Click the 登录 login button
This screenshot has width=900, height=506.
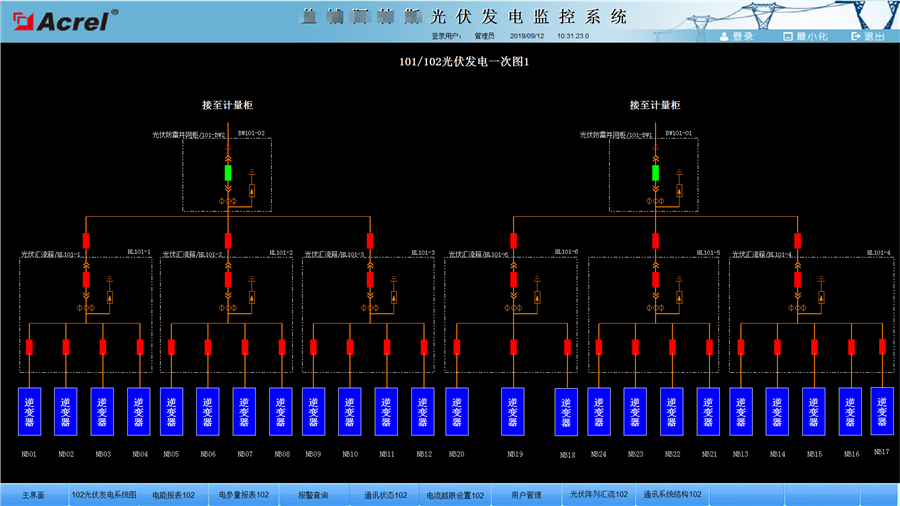tap(735, 36)
